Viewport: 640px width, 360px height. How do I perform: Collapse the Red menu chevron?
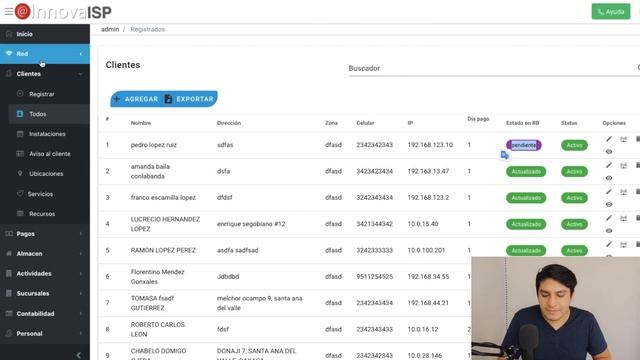click(81, 54)
